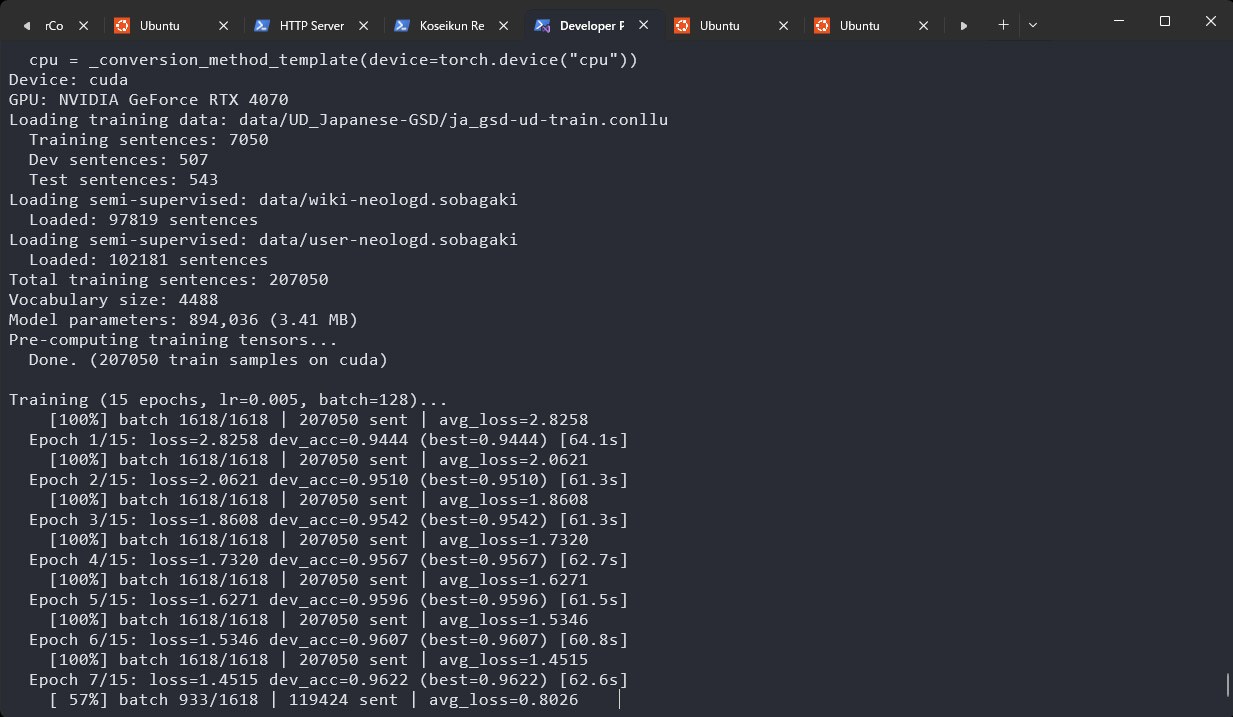Click the 'Epoch 1/15' result line
This screenshot has height=717, width=1233.
[x=328, y=440]
